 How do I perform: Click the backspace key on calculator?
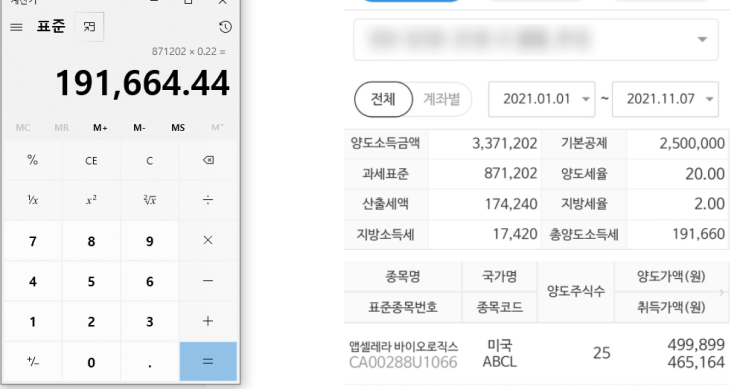click(208, 160)
